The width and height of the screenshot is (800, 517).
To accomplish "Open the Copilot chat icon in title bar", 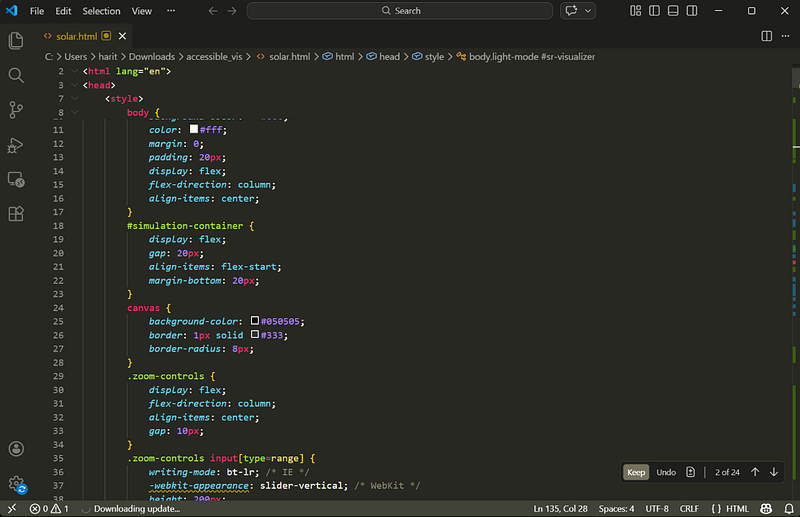I will [x=571, y=11].
